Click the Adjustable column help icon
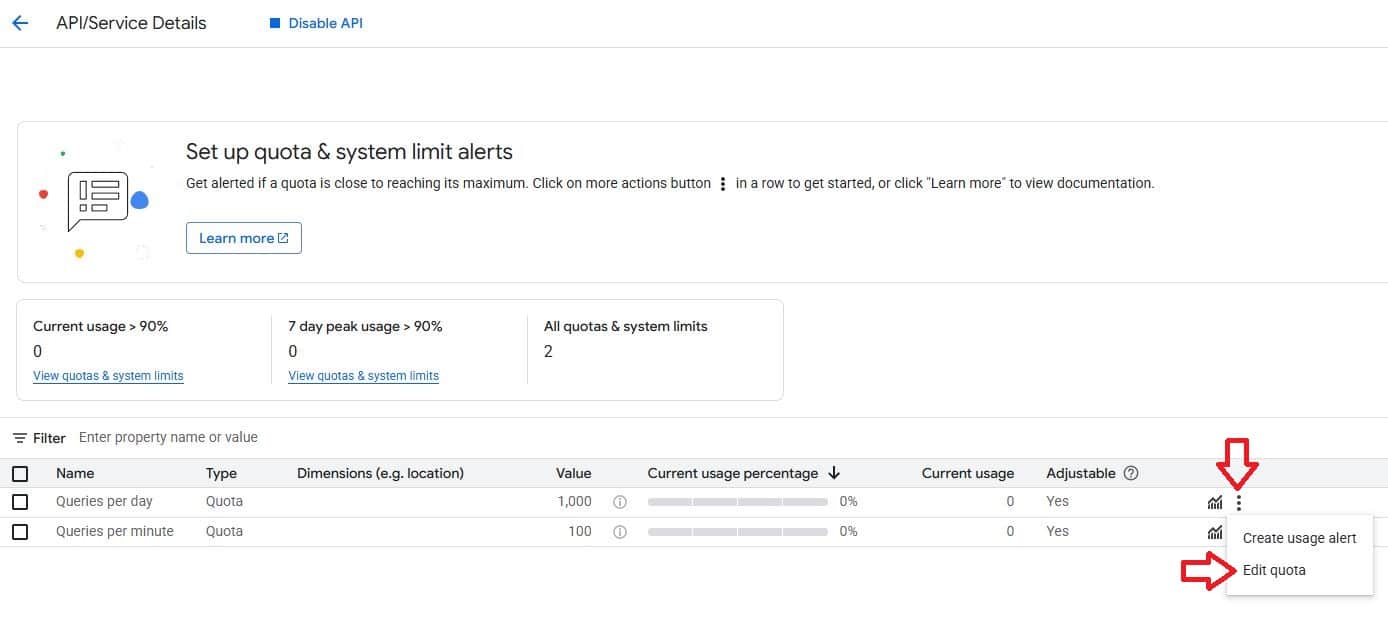This screenshot has height=625, width=1388. [x=1131, y=473]
